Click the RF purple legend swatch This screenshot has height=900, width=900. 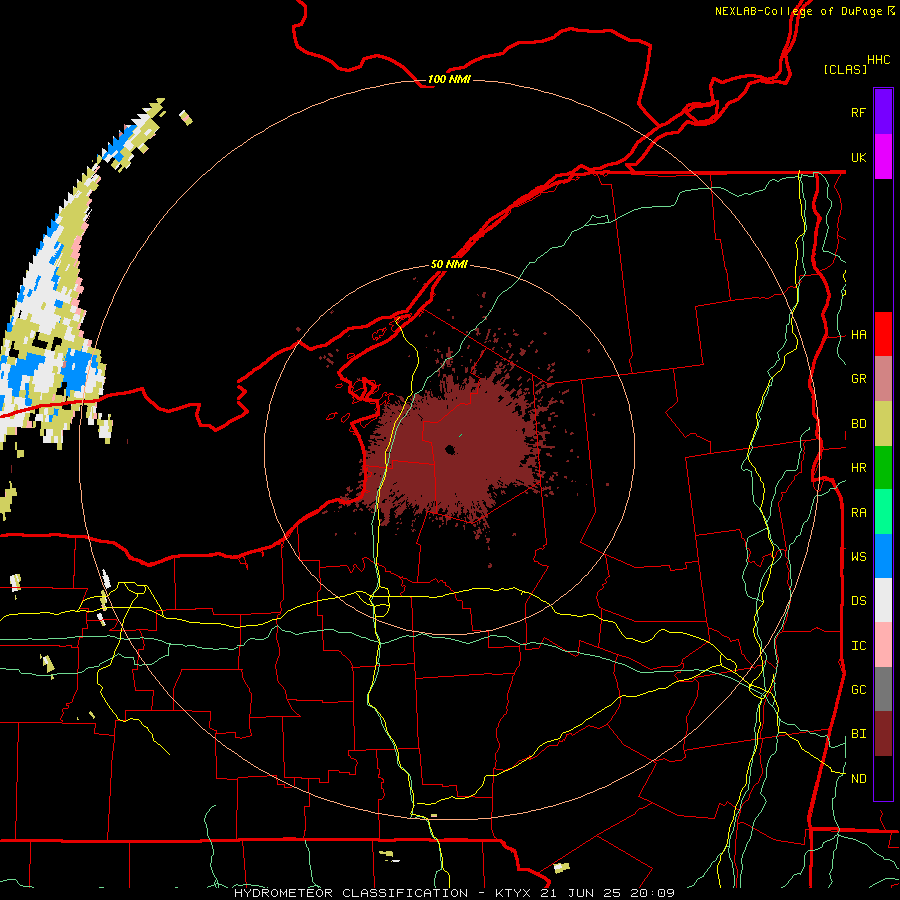coord(883,112)
